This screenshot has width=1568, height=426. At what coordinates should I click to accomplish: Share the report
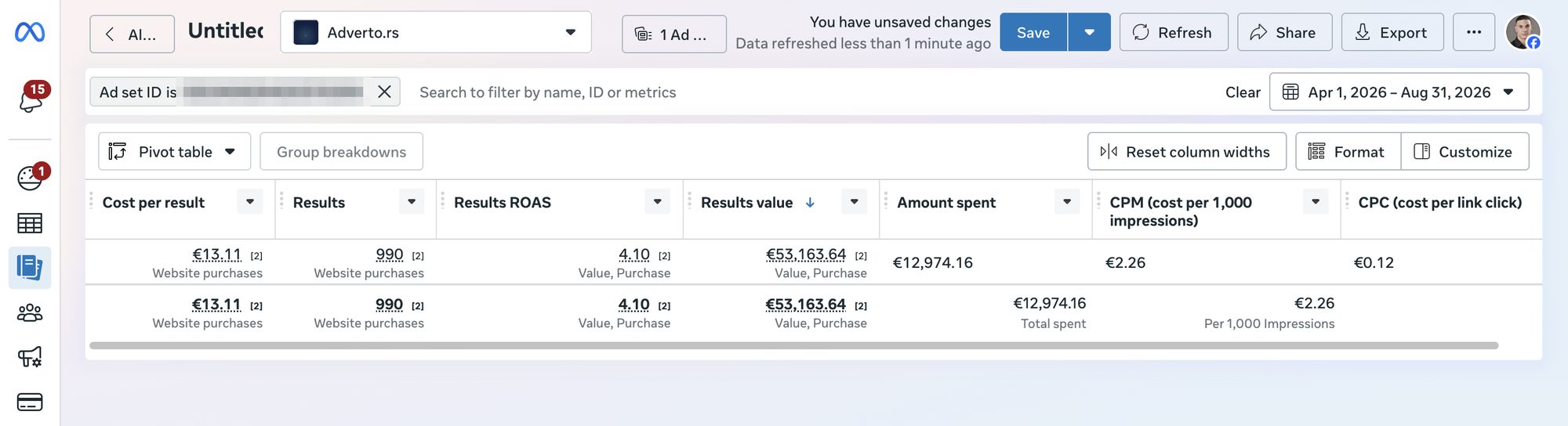pos(1284,32)
